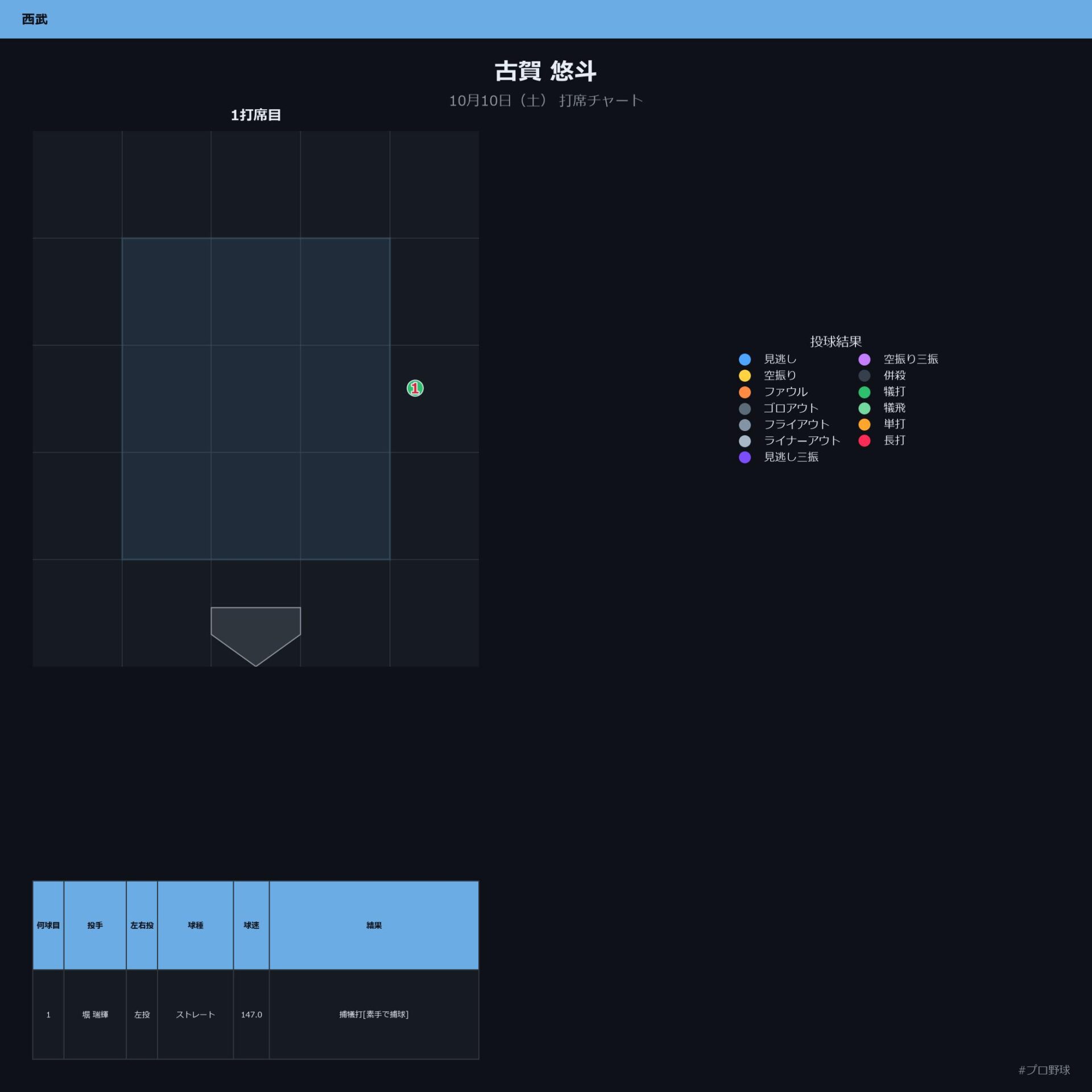
Task: Toggle the ゴロアウト legend entry
Action: [x=778, y=408]
